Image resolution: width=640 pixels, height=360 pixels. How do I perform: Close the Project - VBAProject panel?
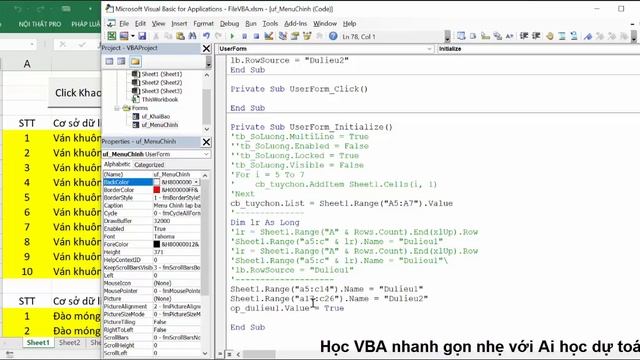[x=207, y=48]
